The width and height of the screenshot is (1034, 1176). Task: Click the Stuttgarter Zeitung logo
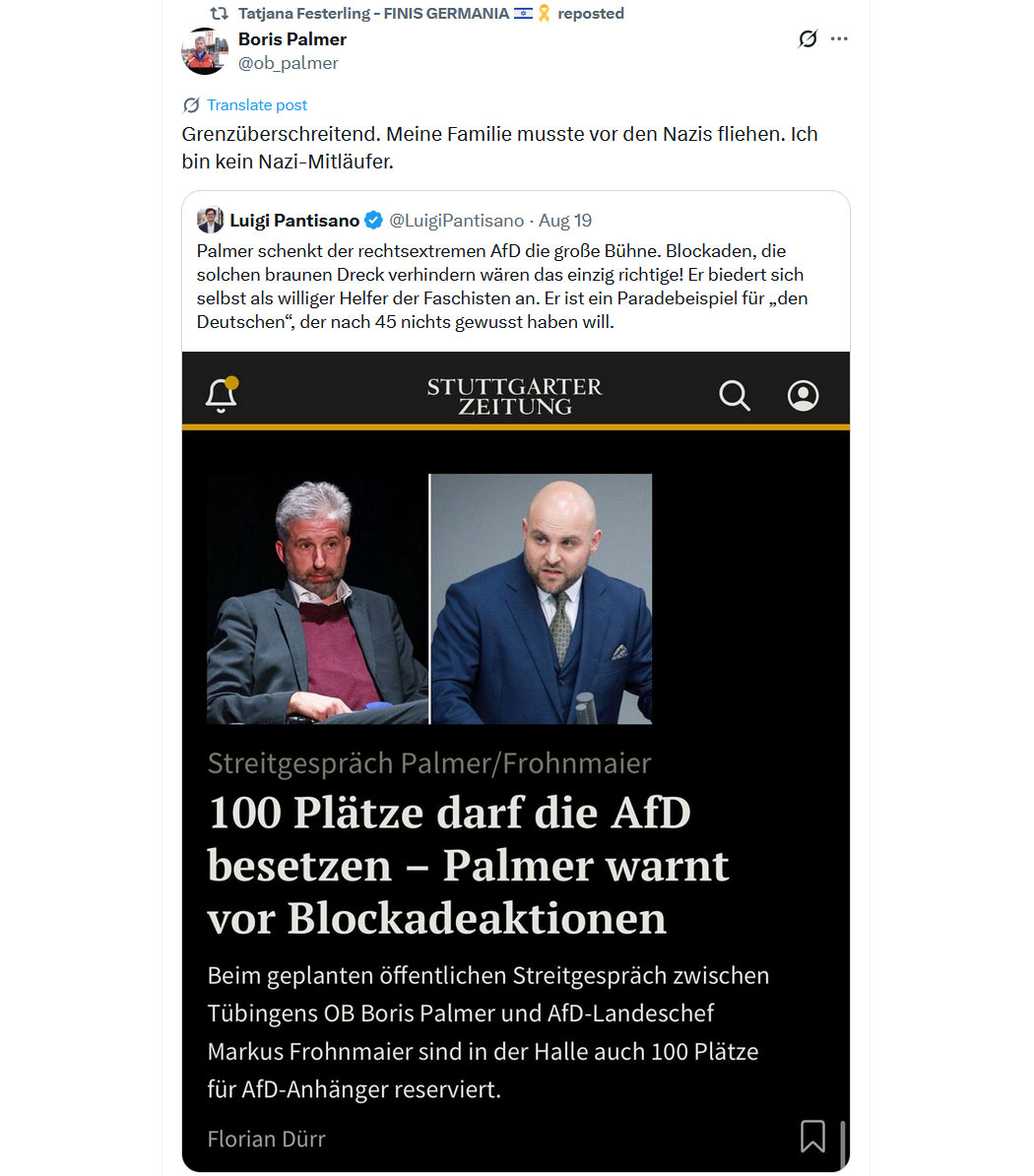tap(515, 396)
